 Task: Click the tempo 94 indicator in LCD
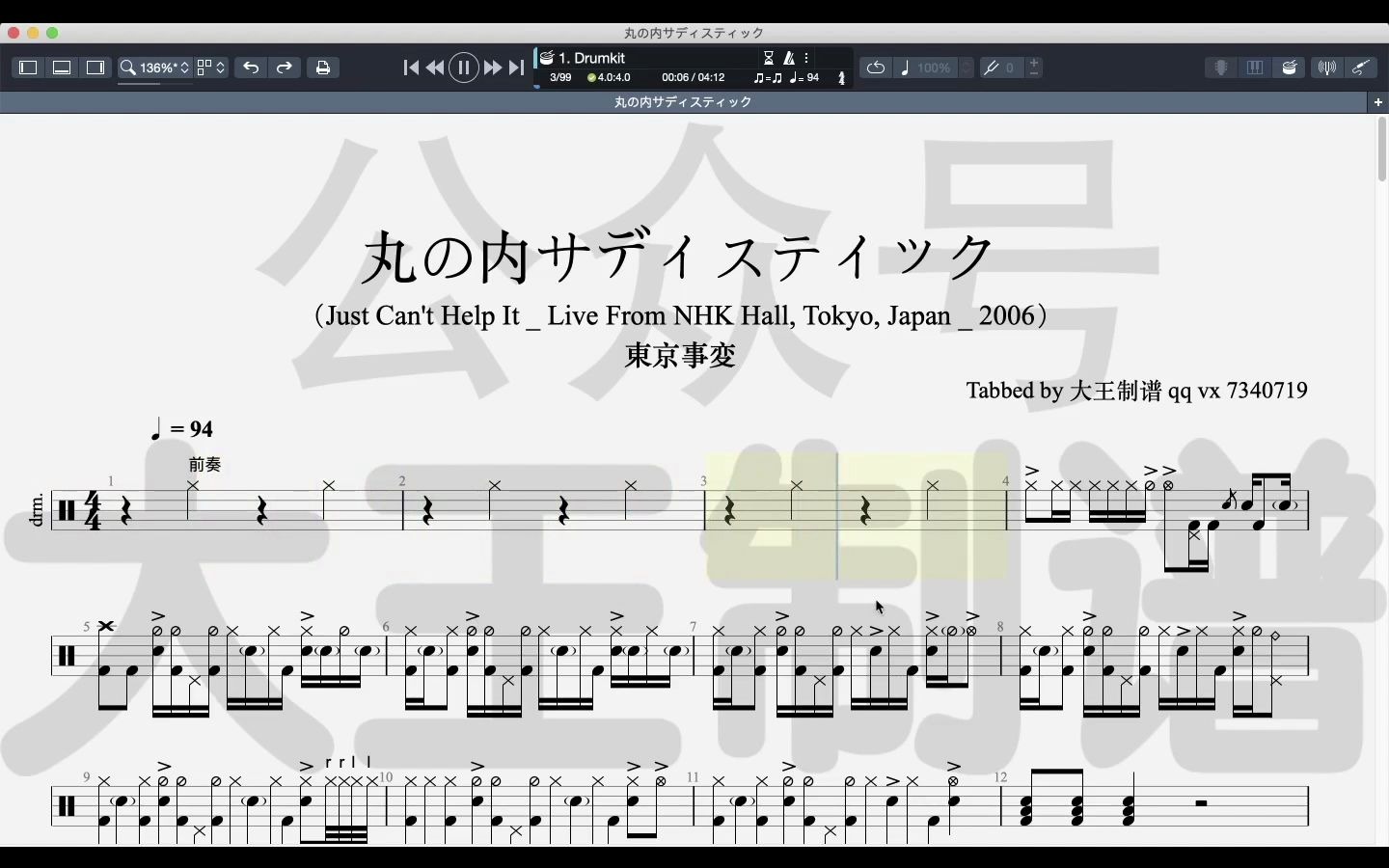point(804,78)
